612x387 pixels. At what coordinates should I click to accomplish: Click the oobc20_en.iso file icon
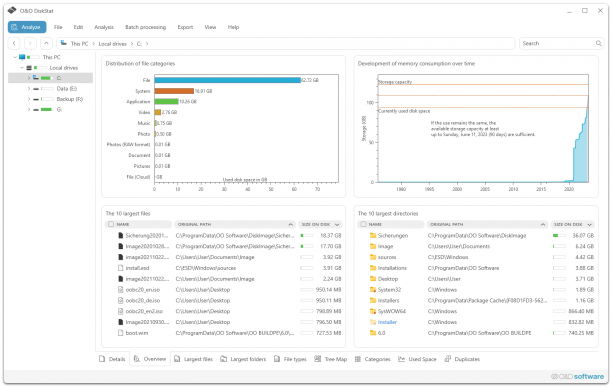[x=121, y=290]
